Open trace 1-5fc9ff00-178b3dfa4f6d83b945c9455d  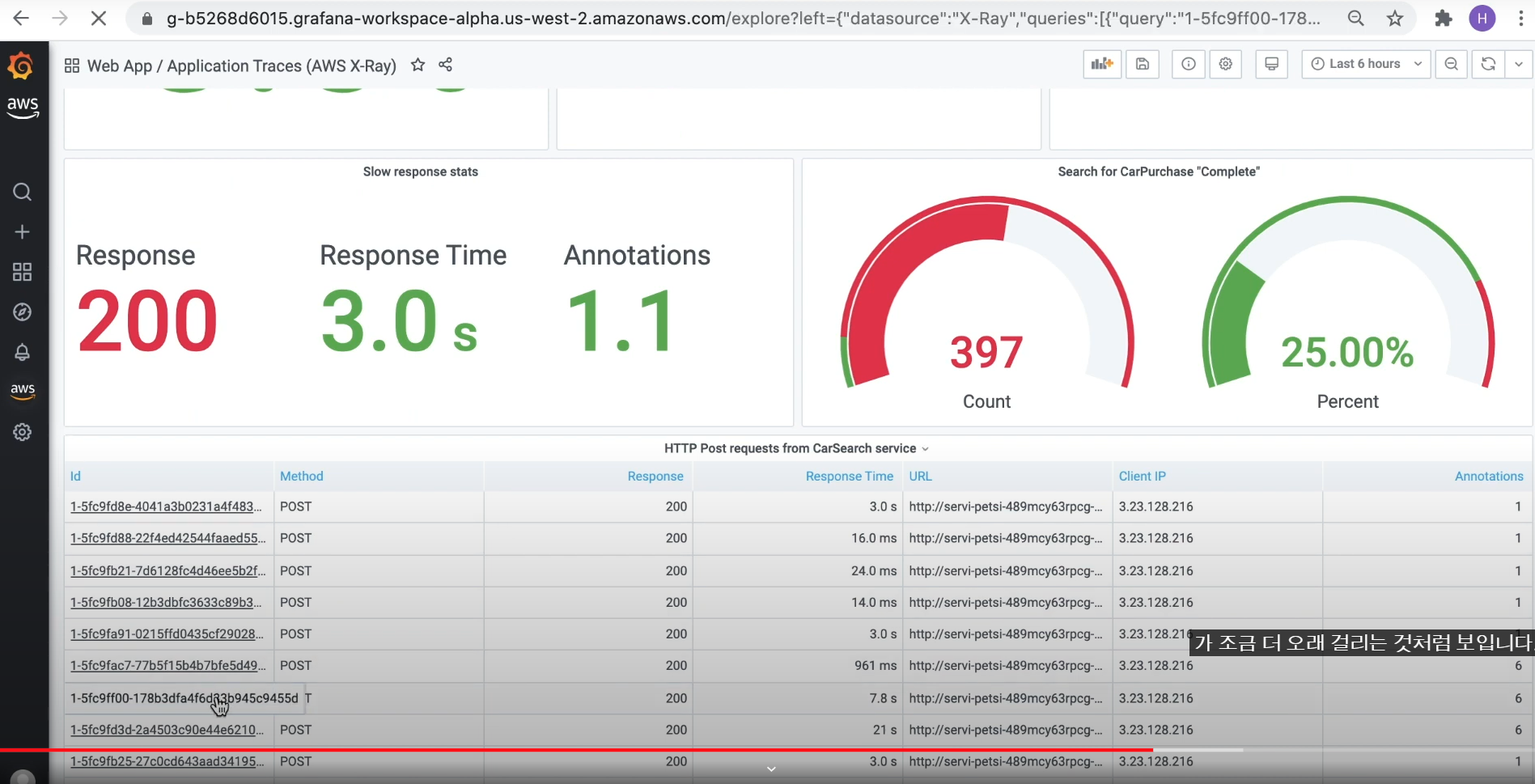(184, 697)
